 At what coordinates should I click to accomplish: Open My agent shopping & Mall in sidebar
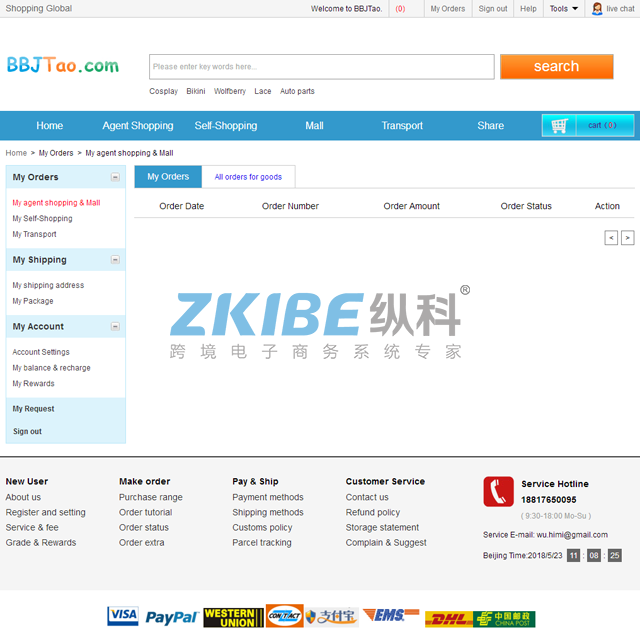pos(56,203)
